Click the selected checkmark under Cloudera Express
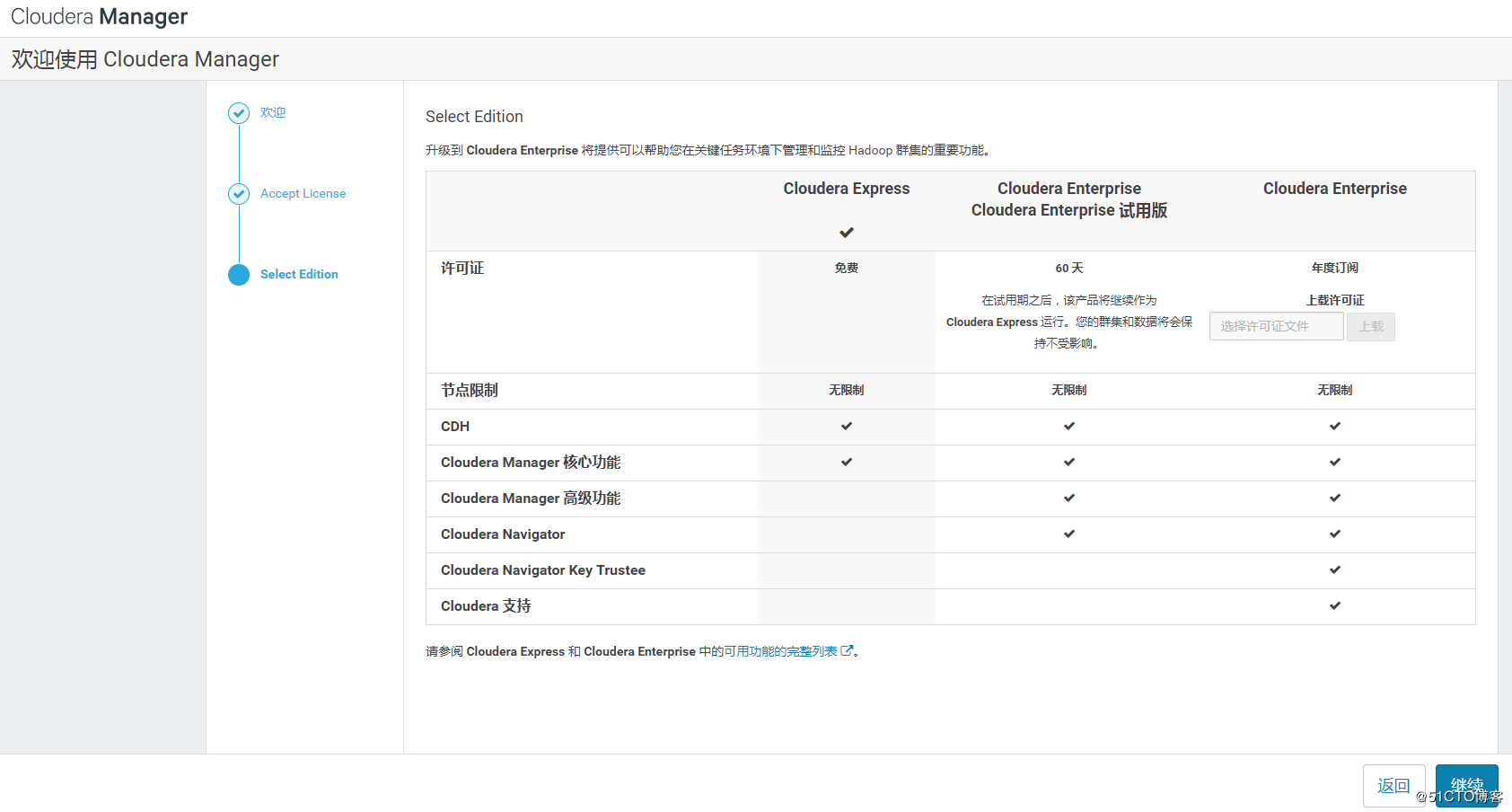Screen dimensions: 1512x812 tap(847, 233)
